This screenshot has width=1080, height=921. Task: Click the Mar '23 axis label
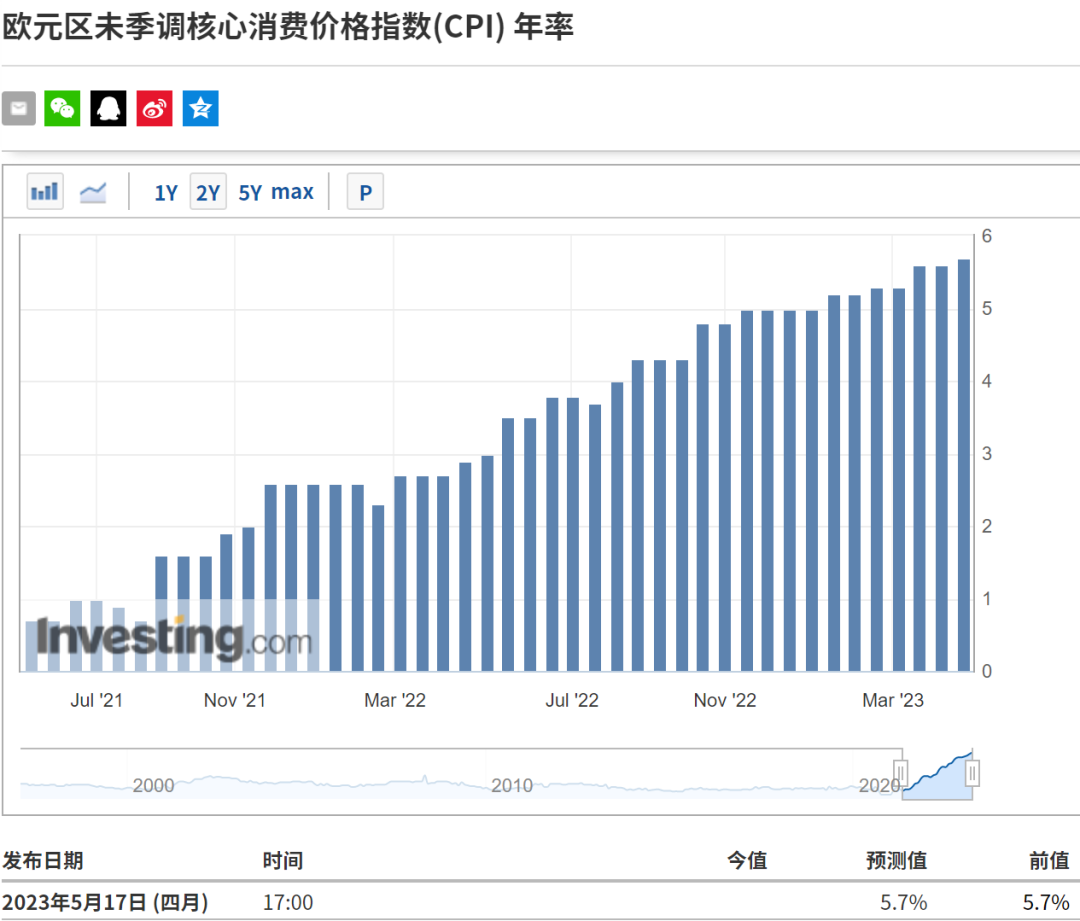pos(893,701)
